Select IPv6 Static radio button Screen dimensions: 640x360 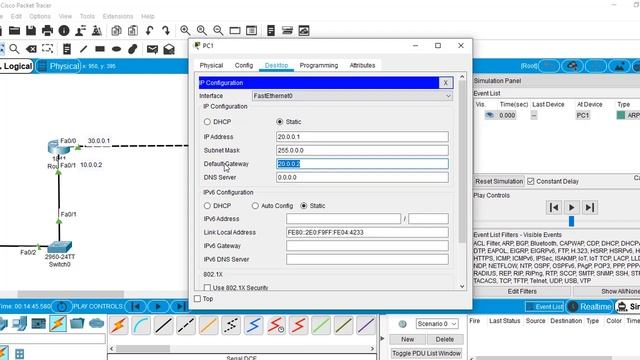tap(304, 206)
